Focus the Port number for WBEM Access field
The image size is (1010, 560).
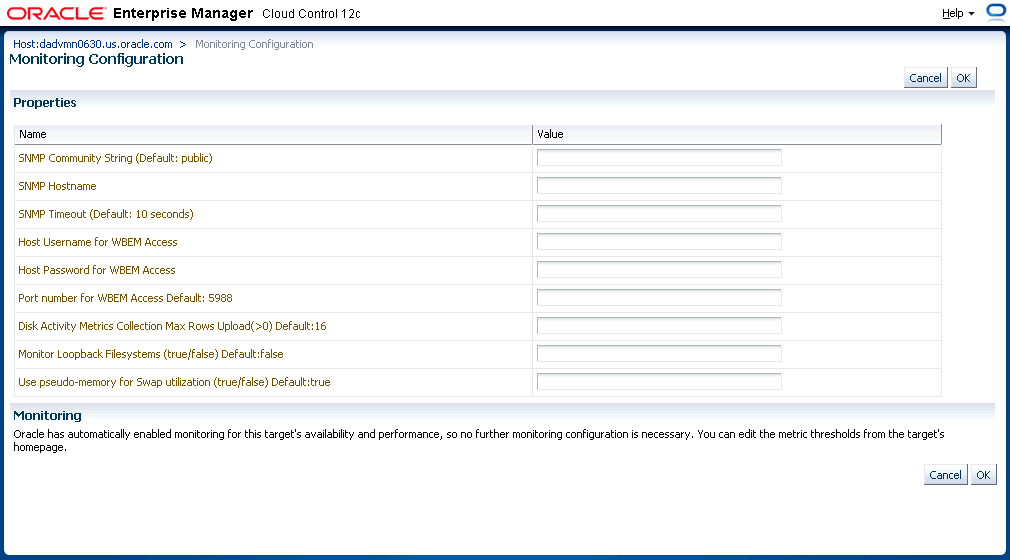pyautogui.click(x=659, y=298)
